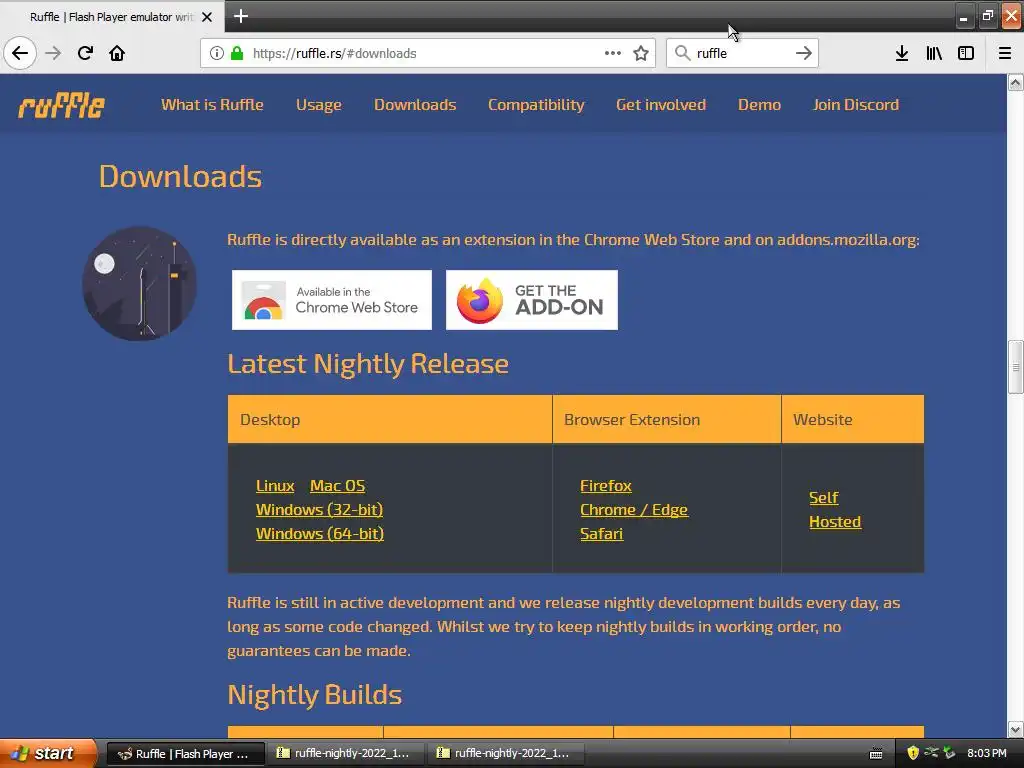Open the Self Hosted website download
This screenshot has height=768, width=1024.
point(835,509)
